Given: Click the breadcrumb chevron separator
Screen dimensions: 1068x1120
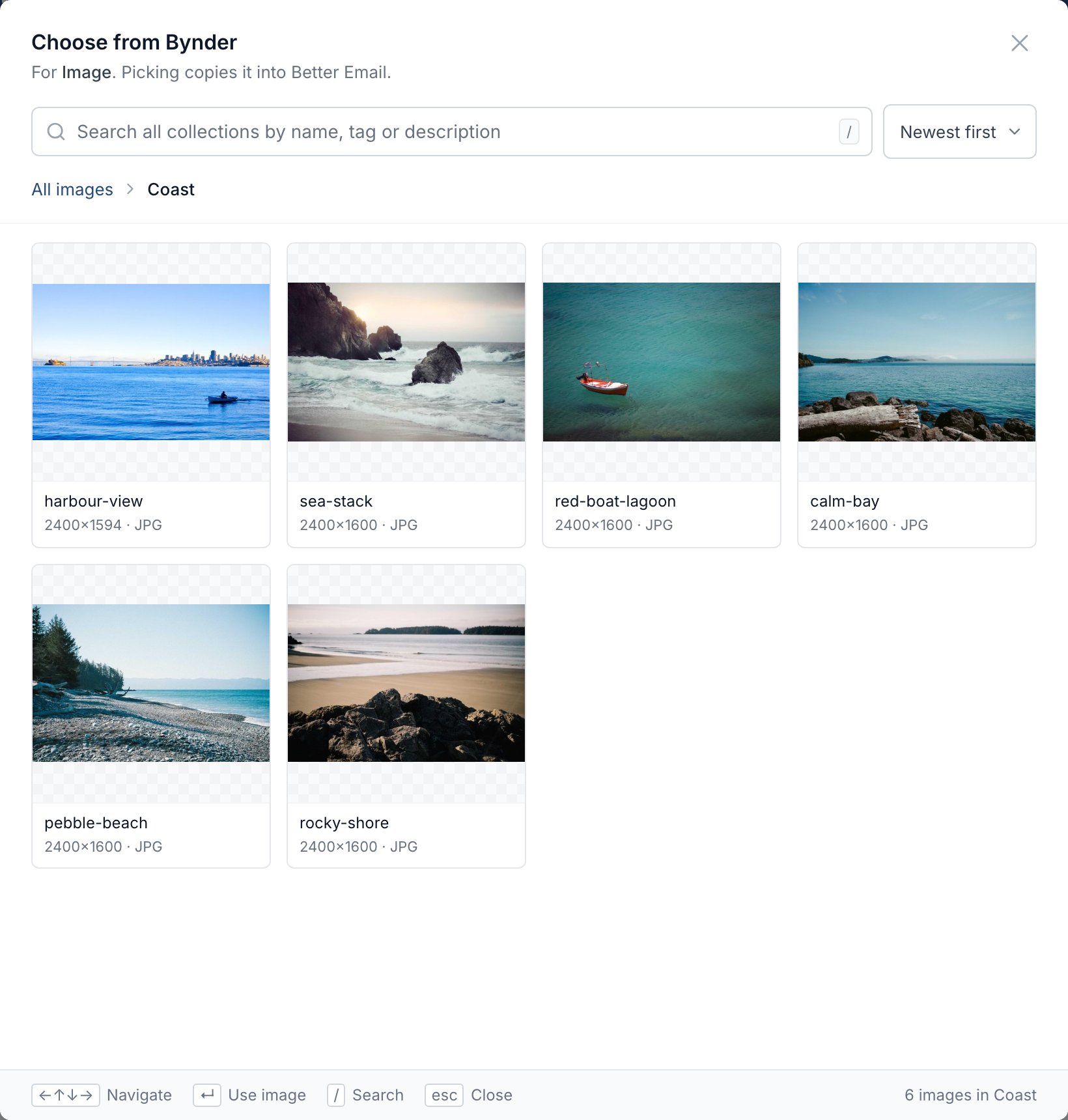Looking at the screenshot, I should [130, 189].
